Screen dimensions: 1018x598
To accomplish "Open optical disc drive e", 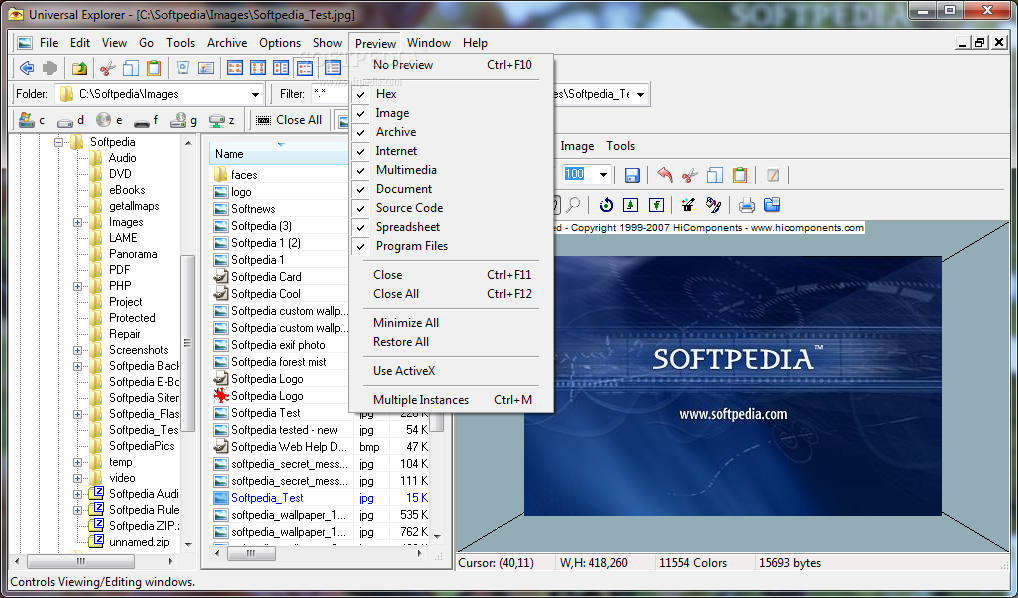I will tap(109, 120).
